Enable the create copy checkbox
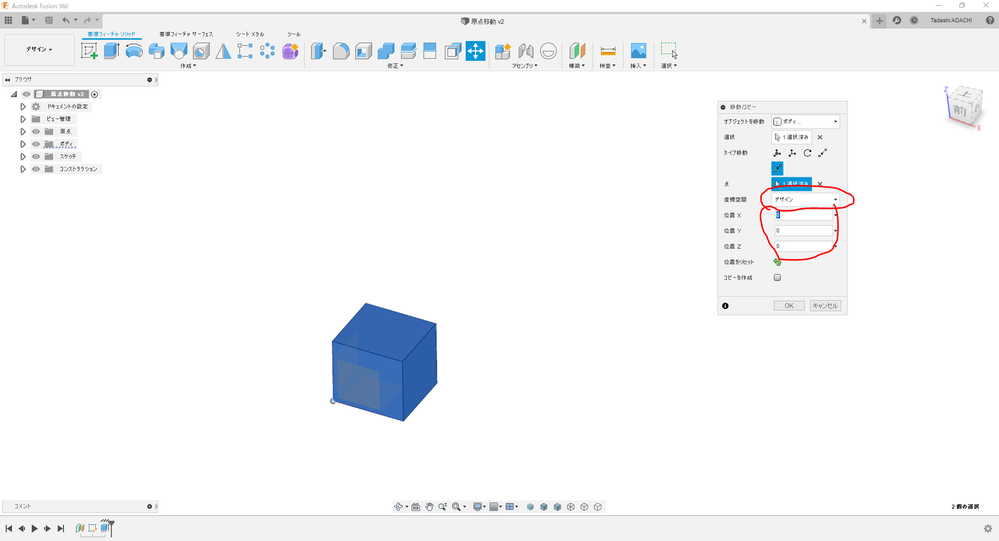Screen dimensions: 999x541 [x=777, y=277]
